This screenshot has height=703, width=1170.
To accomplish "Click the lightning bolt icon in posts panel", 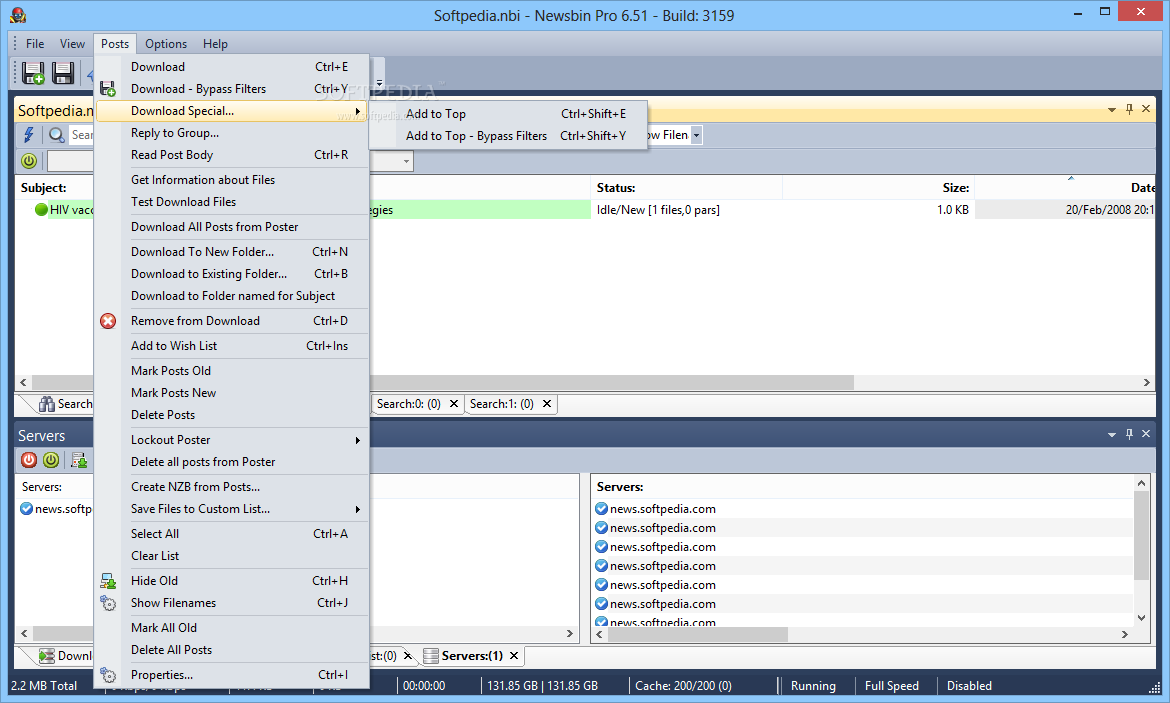I will (29, 134).
